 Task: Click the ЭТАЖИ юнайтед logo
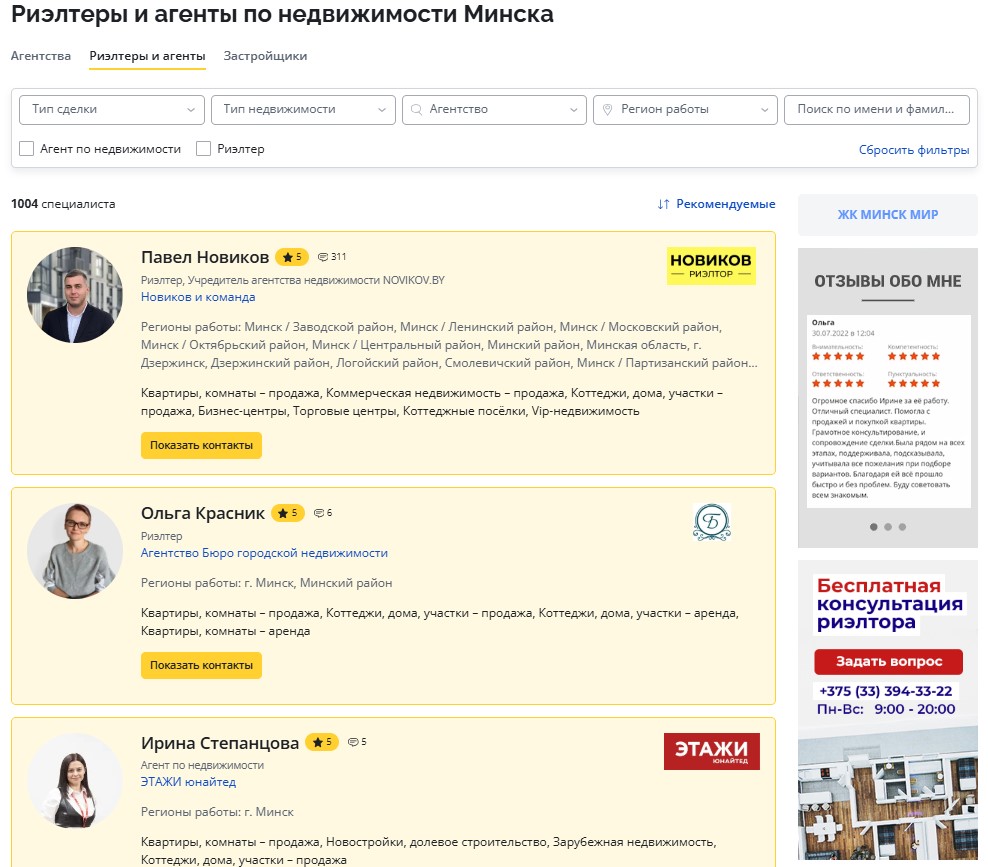tap(711, 751)
